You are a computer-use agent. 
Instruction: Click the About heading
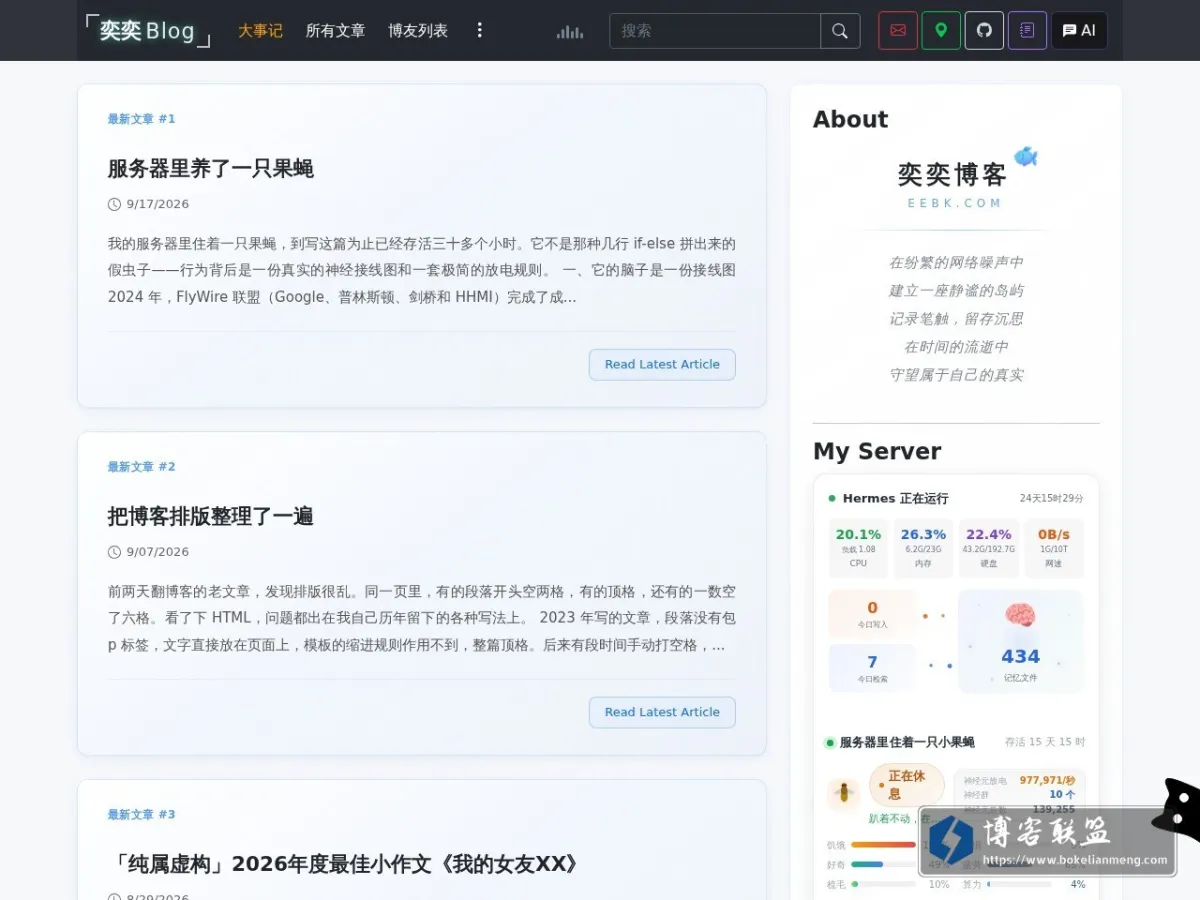851,119
